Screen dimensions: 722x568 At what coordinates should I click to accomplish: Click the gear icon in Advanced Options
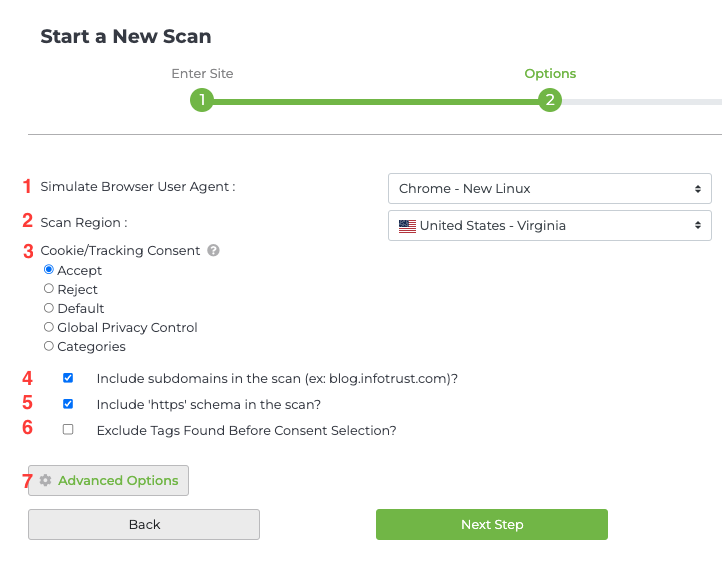(45, 481)
